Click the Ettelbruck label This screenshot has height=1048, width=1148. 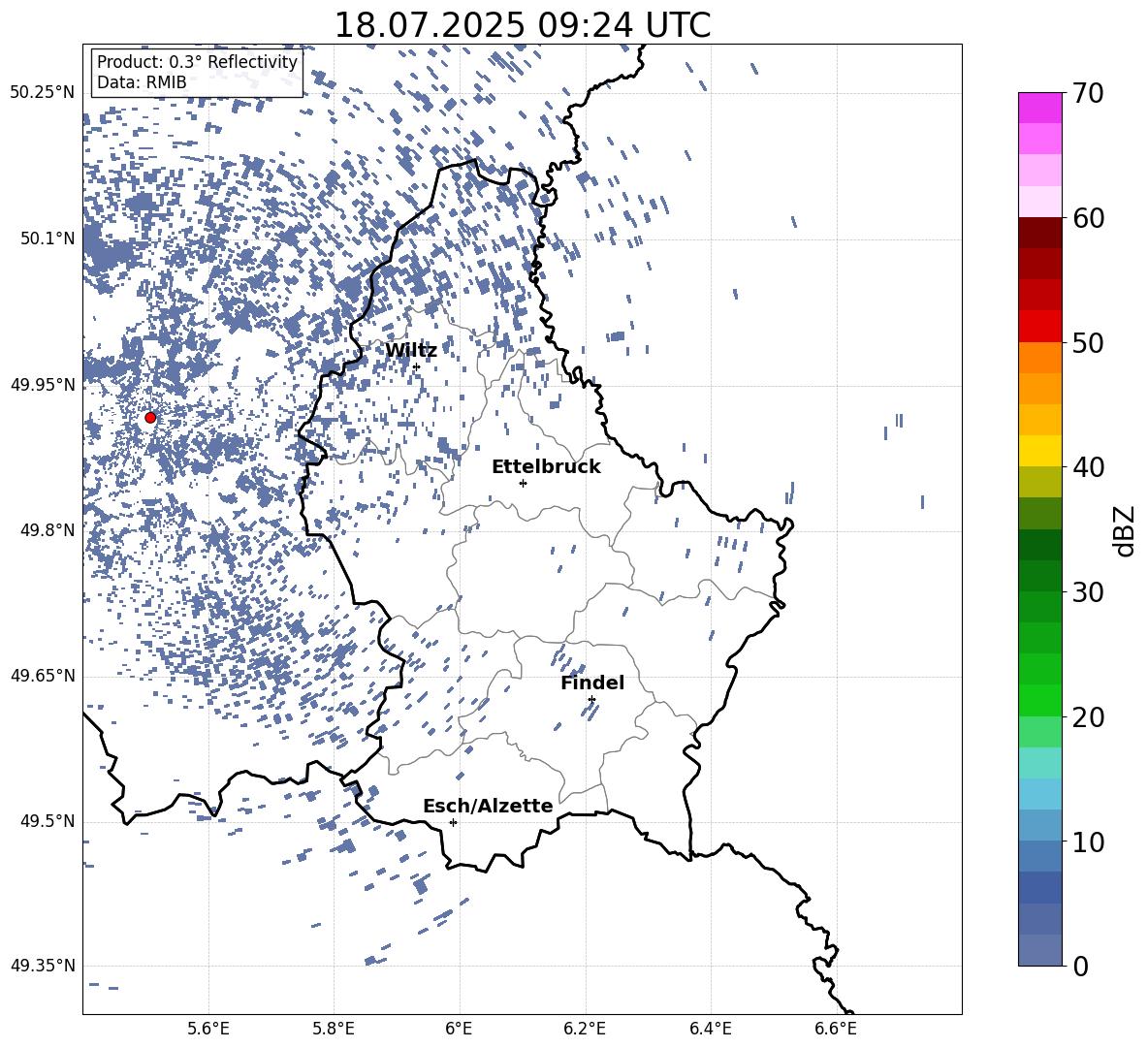(x=546, y=467)
